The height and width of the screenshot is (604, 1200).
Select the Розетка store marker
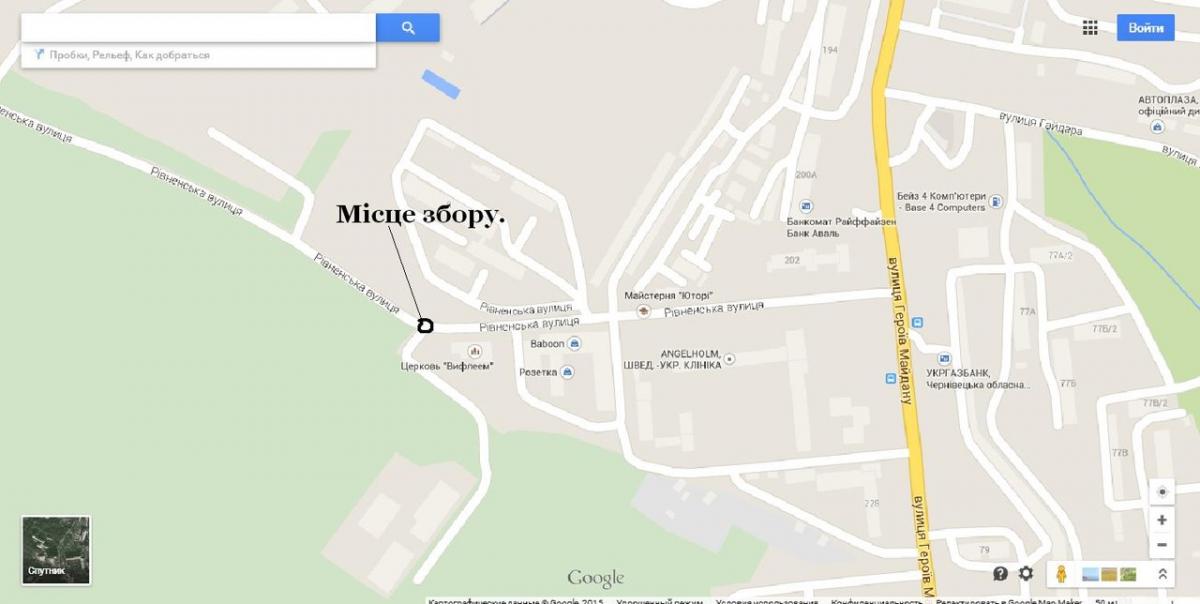pyautogui.click(x=568, y=373)
